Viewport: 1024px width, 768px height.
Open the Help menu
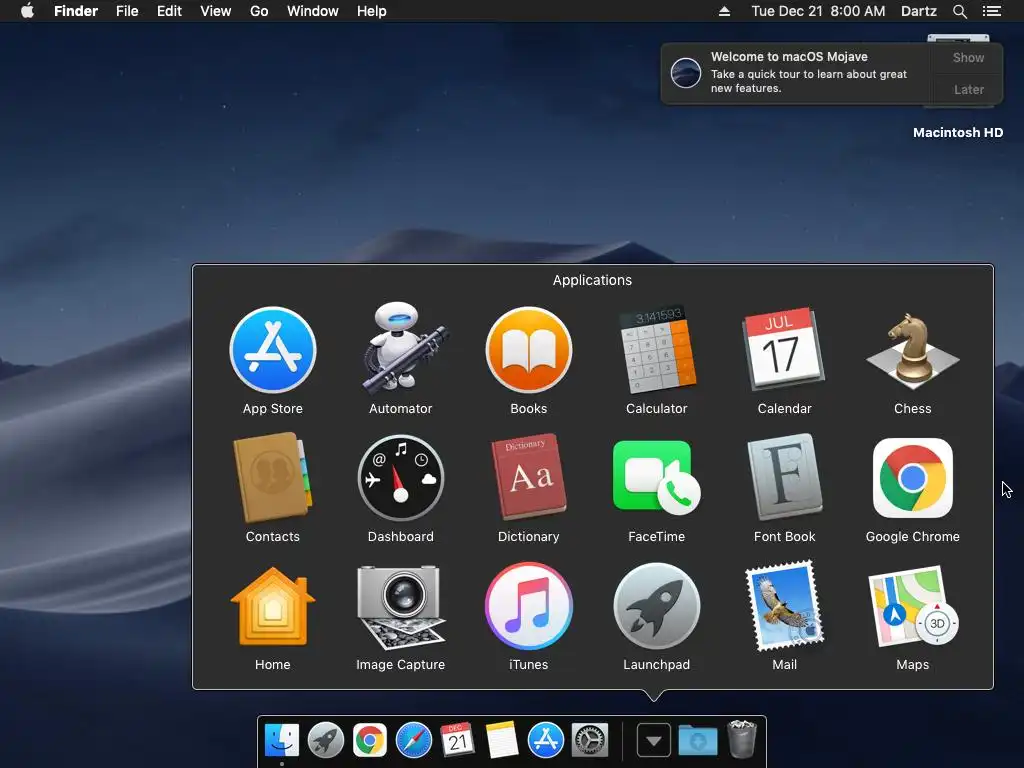[x=372, y=11]
